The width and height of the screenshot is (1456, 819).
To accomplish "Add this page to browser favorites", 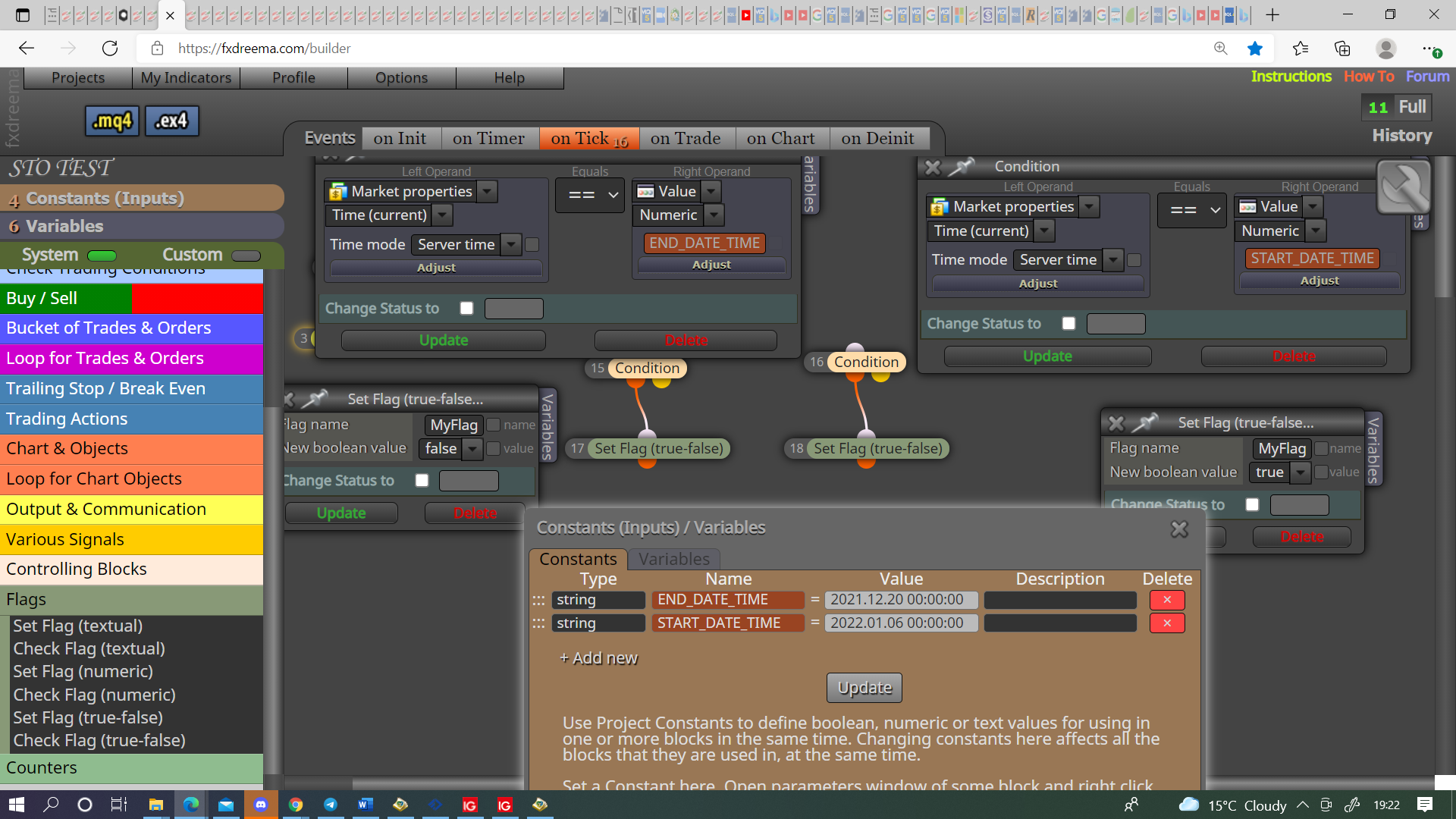I will pos(1255,49).
